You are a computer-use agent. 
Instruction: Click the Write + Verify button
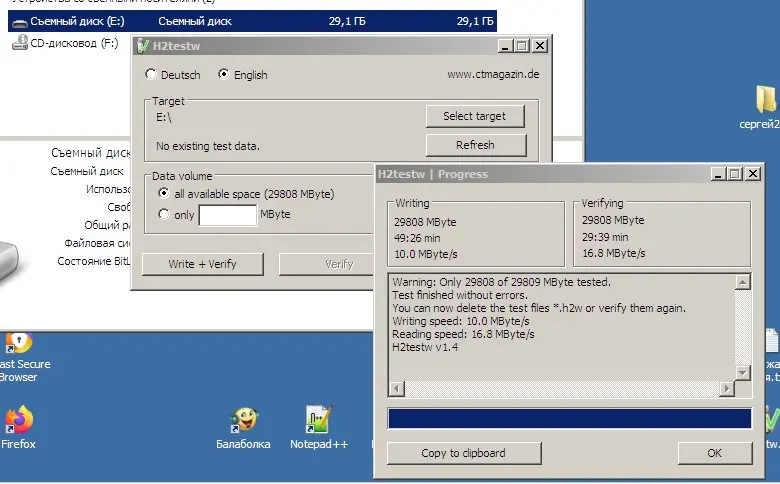click(x=202, y=264)
